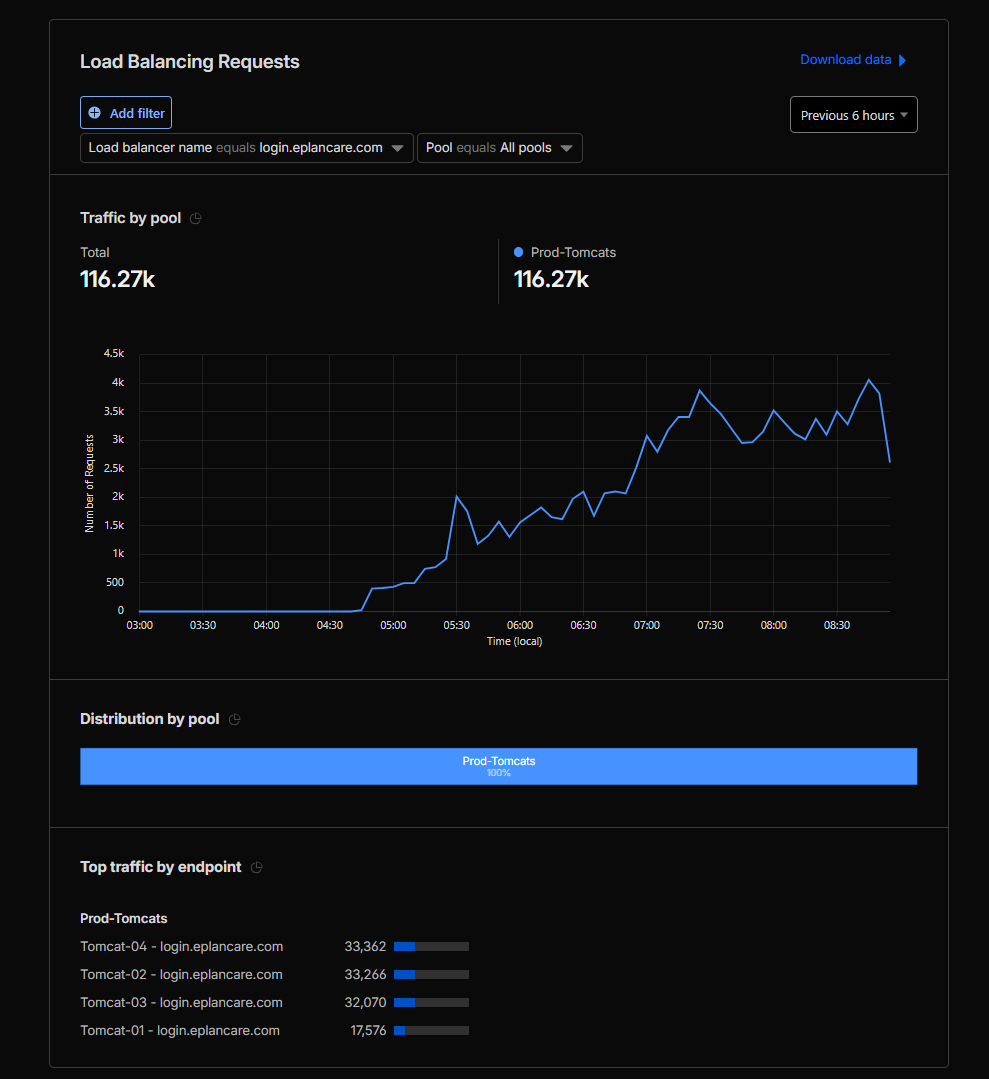
Task: Click the Add filter button
Action: (126, 113)
